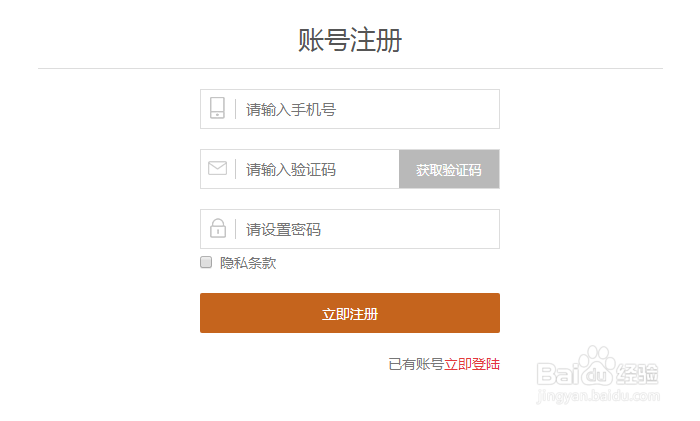Click the 经验 characters in the watermark
Viewport: 700px width, 421px height.
click(x=638, y=374)
